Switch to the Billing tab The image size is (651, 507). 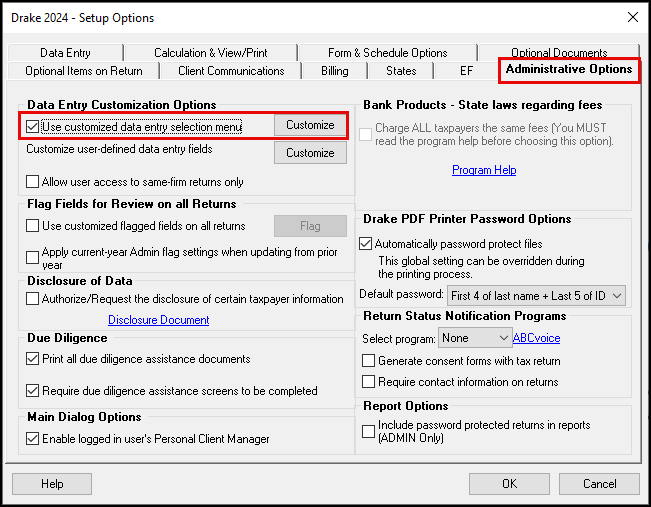335,71
